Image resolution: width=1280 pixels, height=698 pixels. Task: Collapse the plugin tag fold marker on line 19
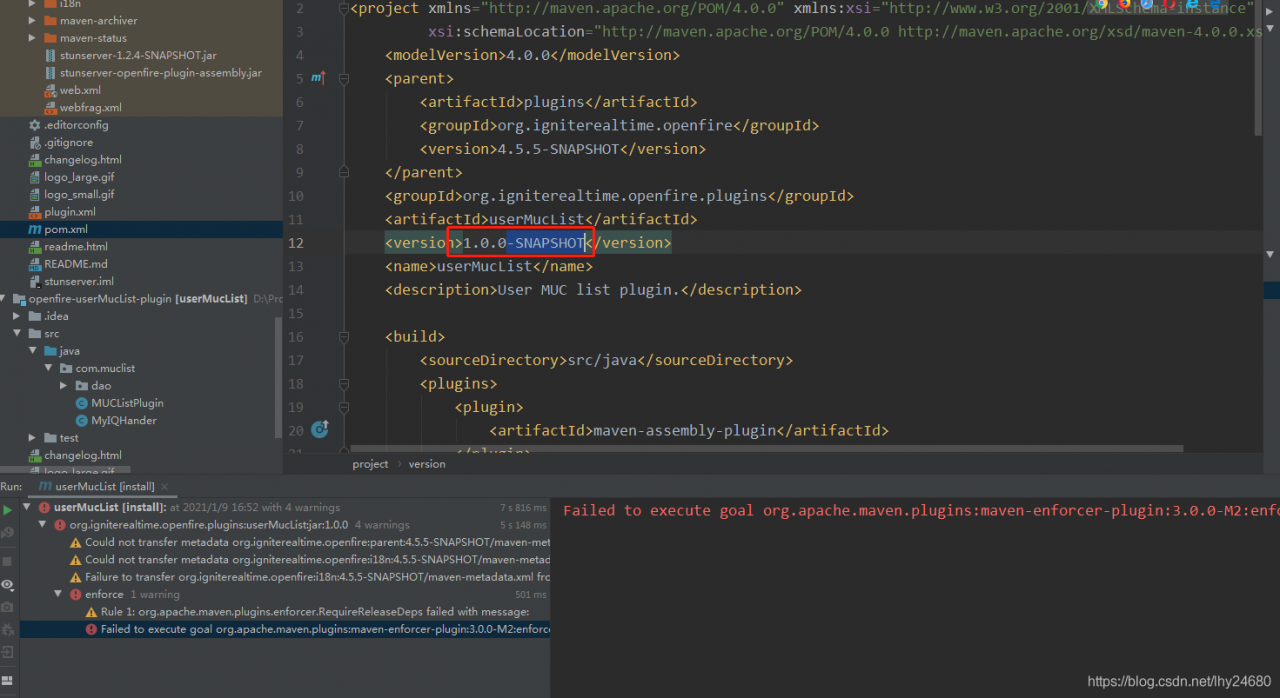tap(343, 407)
